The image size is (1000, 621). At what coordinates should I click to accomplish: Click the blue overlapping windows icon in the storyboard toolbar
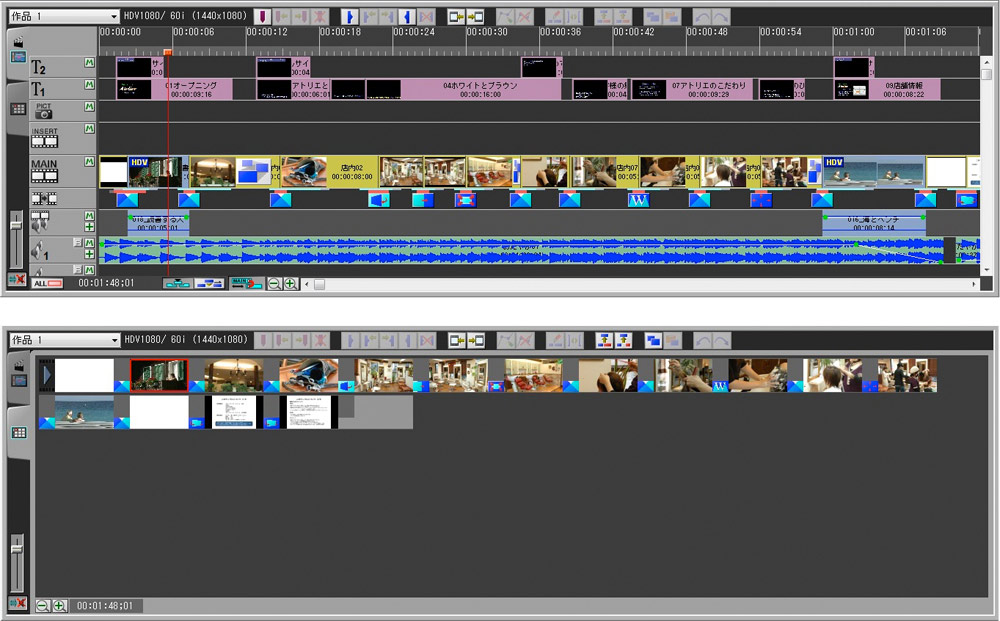(652, 340)
